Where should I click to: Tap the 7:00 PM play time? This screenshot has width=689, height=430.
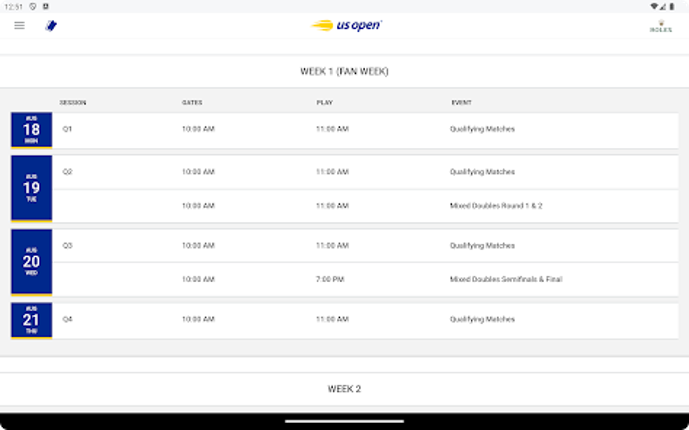(x=331, y=280)
